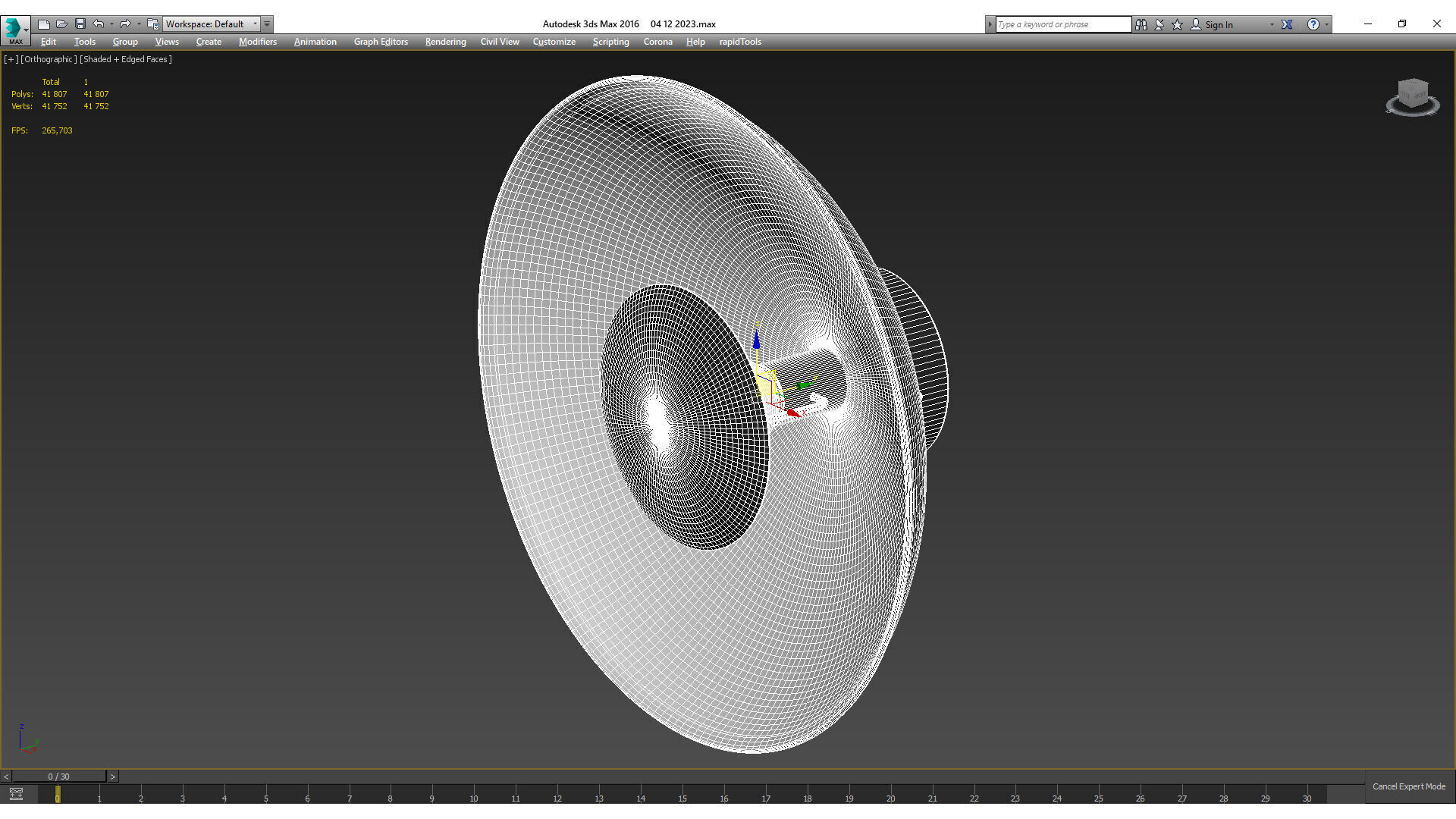Open the Customize menu

pyautogui.click(x=554, y=42)
